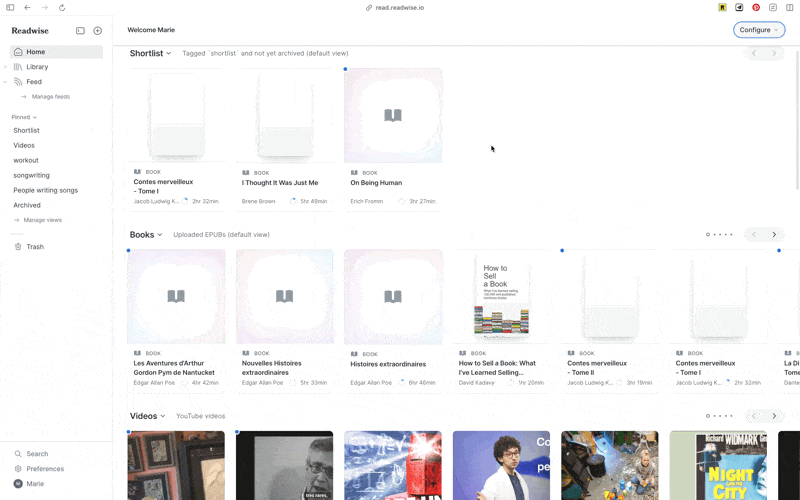Viewport: 800px width, 500px height.
Task: Show previous page of Books row
Action: pos(754,235)
